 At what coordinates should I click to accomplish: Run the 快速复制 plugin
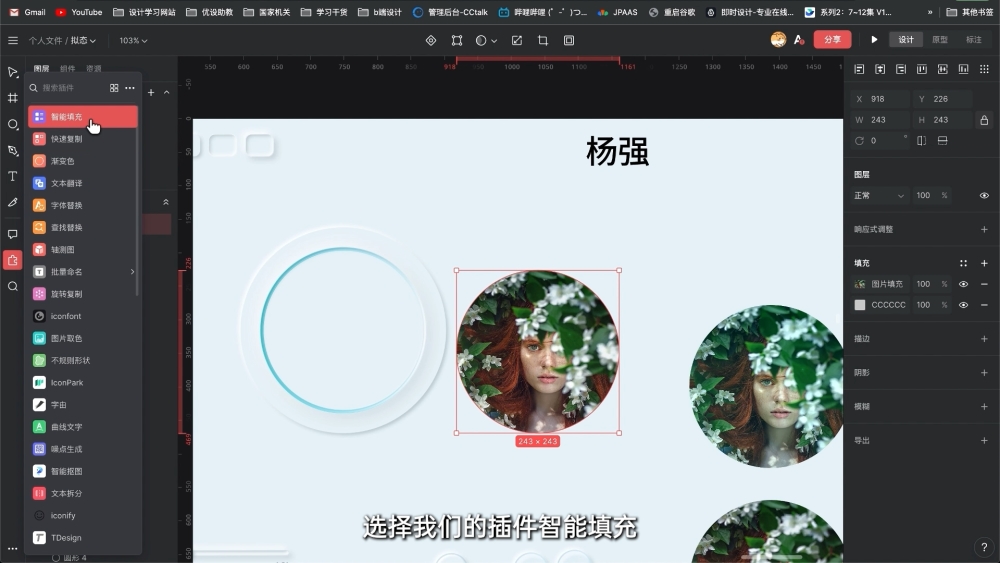pos(83,139)
